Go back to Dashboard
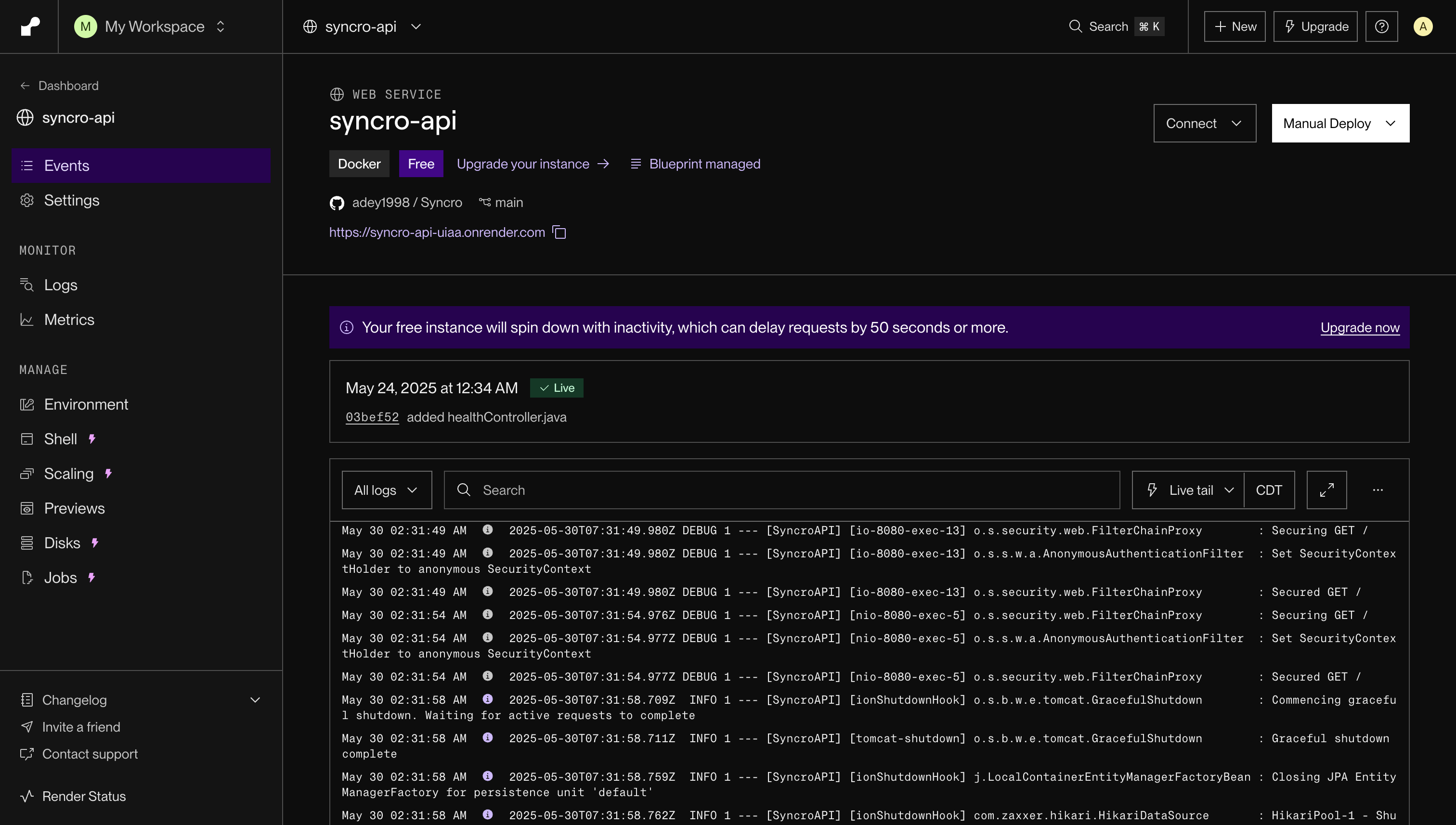 tap(59, 86)
